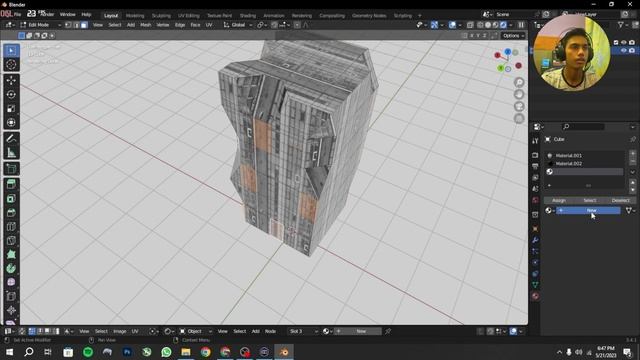Browse material dropdown beside New button

[549, 210]
